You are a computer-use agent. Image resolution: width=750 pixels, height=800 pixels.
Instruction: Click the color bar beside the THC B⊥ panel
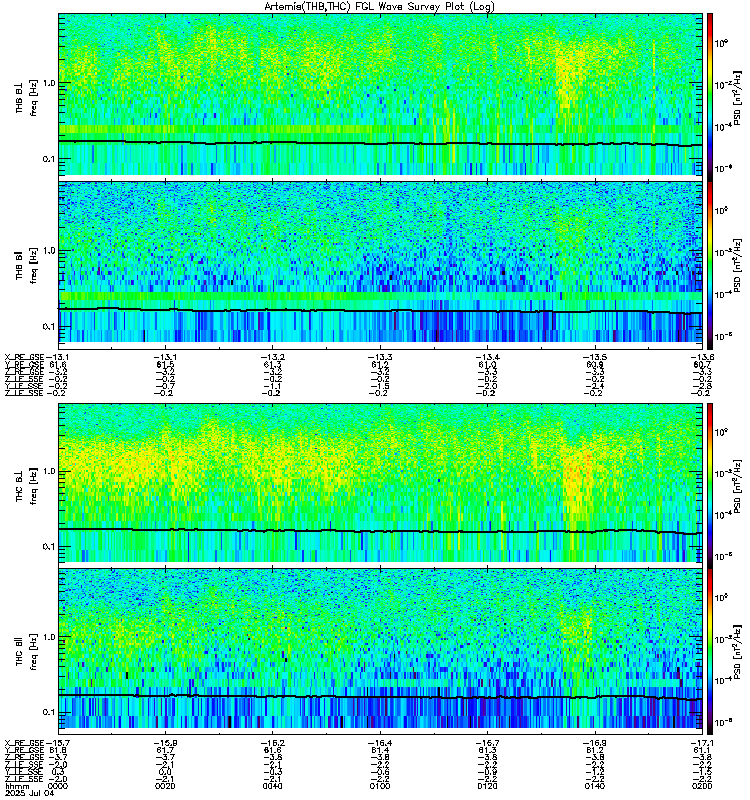711,484
